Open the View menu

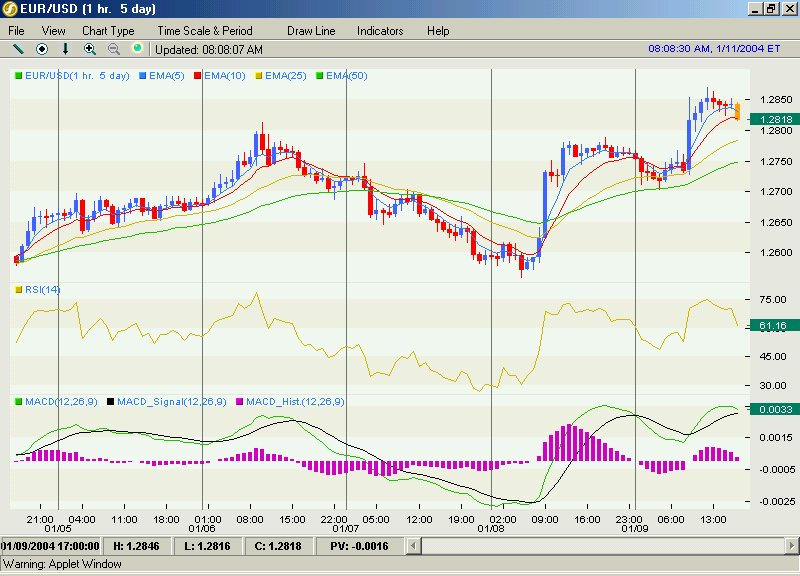[x=54, y=31]
